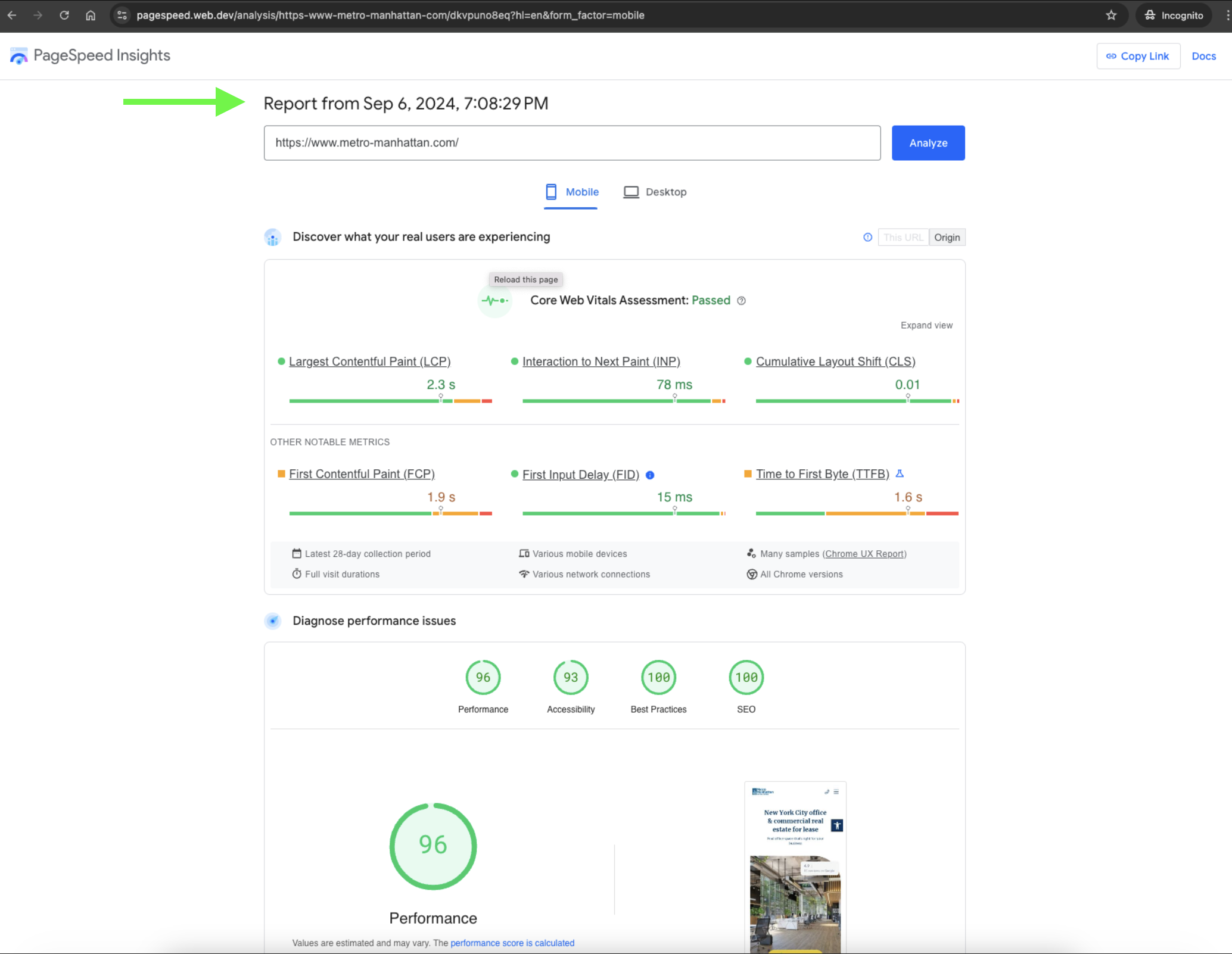The image size is (1232, 954).
Task: Click the CLS value 0.01
Action: (x=907, y=385)
